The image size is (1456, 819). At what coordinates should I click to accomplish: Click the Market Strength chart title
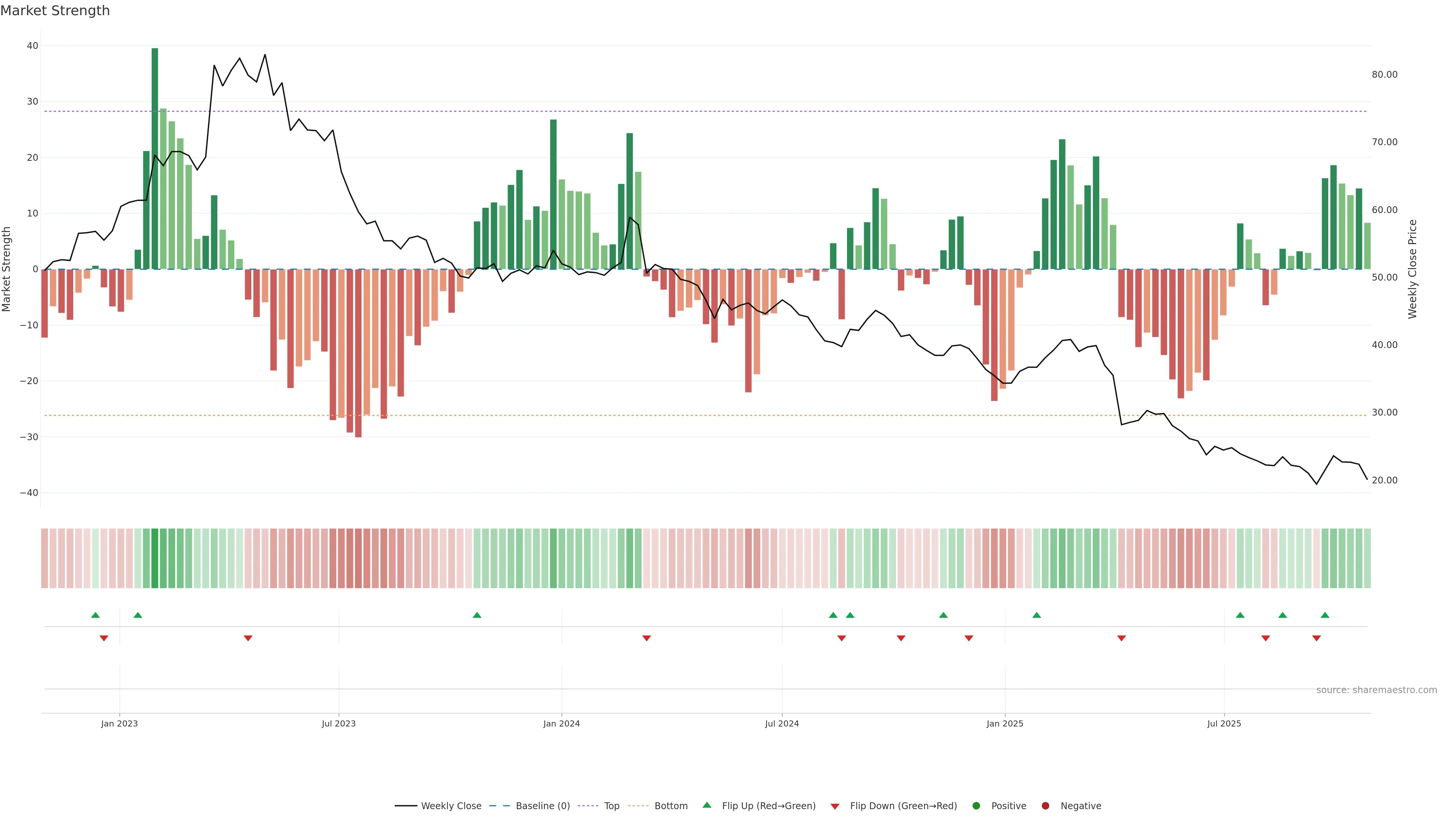55,11
